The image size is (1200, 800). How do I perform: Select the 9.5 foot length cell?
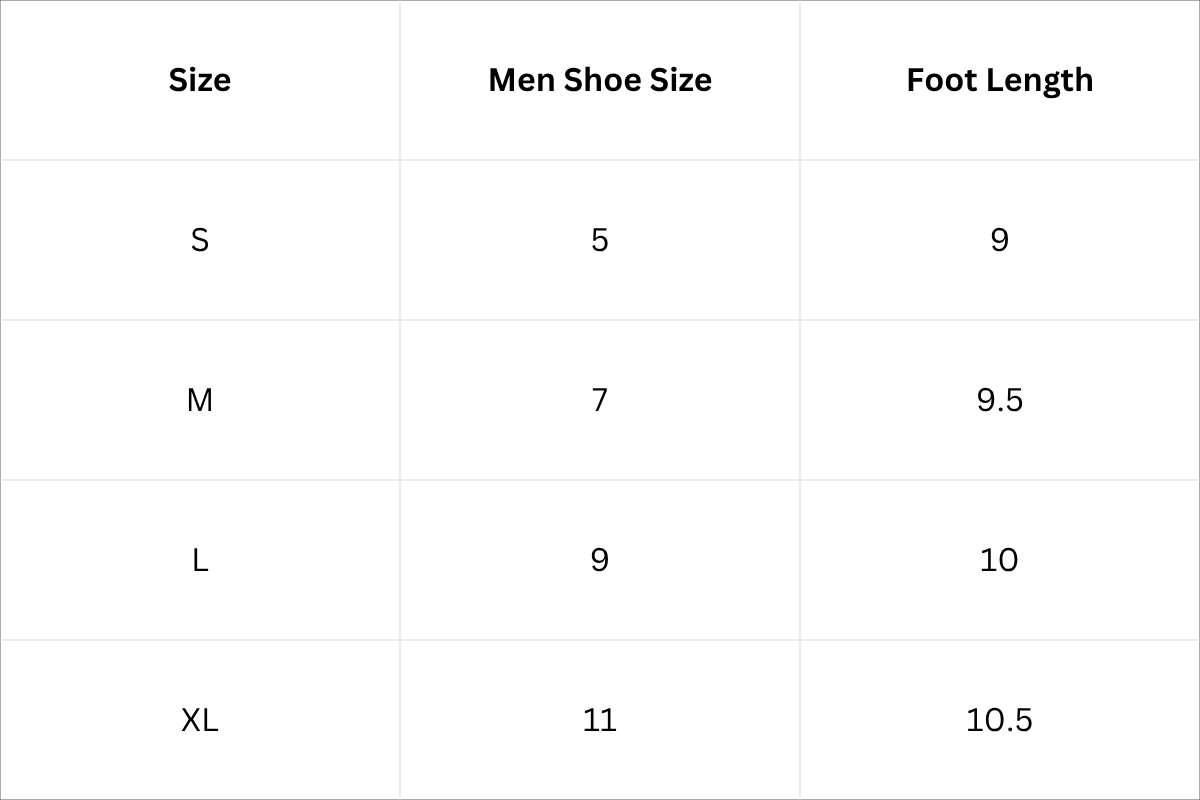[1000, 400]
